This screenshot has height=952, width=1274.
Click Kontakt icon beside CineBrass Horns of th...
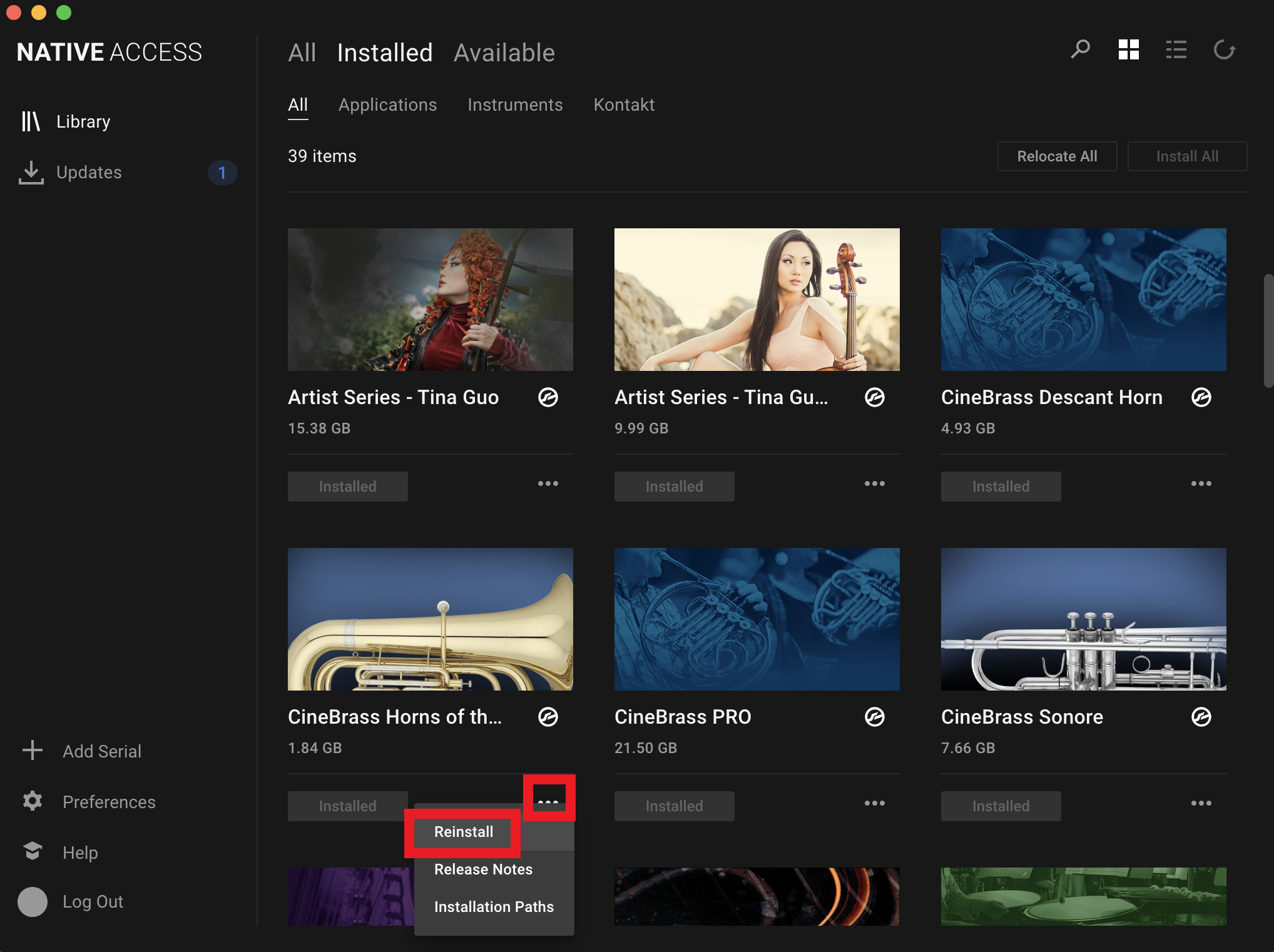(x=548, y=717)
